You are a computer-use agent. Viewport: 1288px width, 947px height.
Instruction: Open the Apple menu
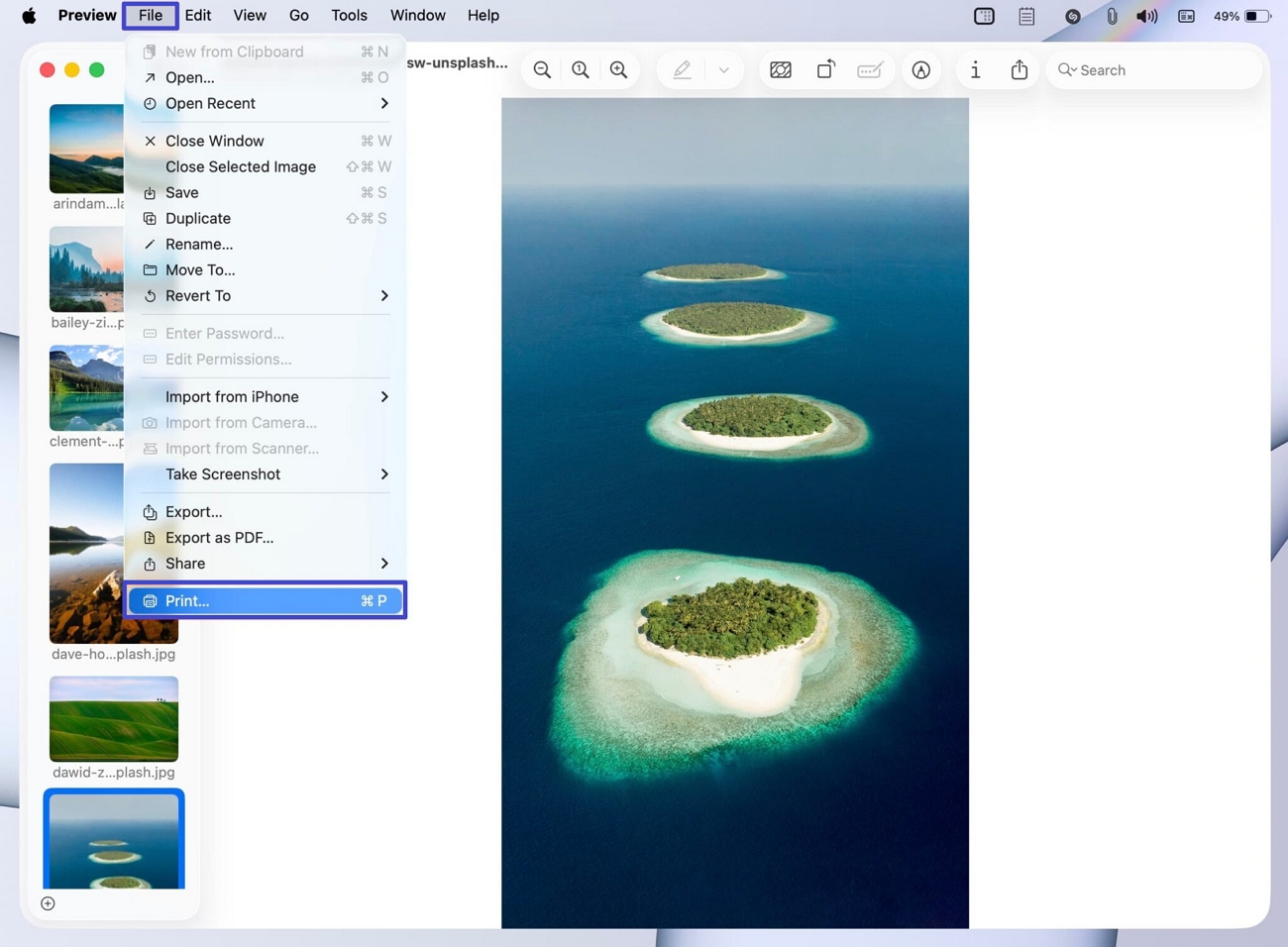tap(29, 16)
